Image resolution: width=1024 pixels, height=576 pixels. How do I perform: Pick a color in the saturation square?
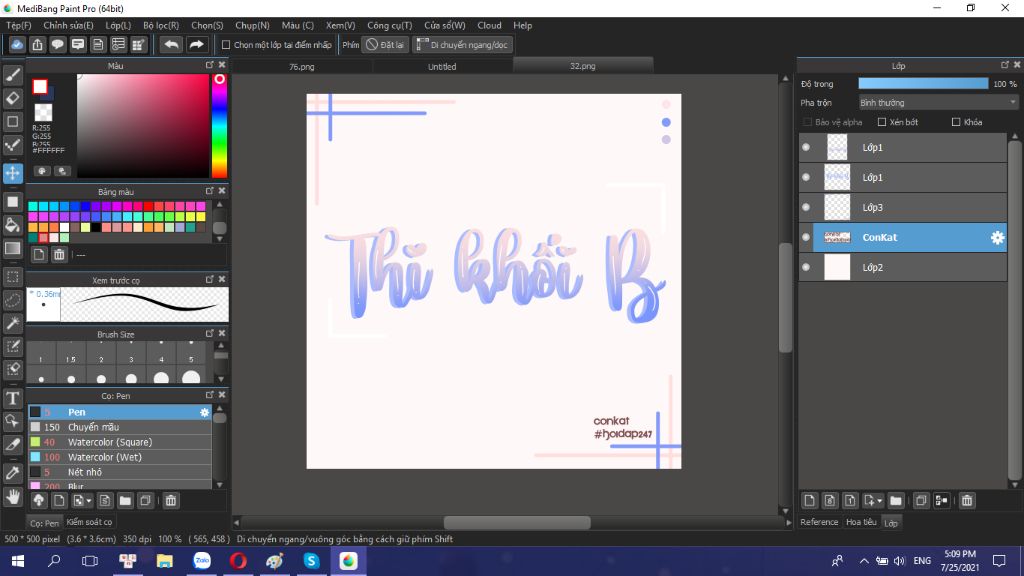click(143, 125)
